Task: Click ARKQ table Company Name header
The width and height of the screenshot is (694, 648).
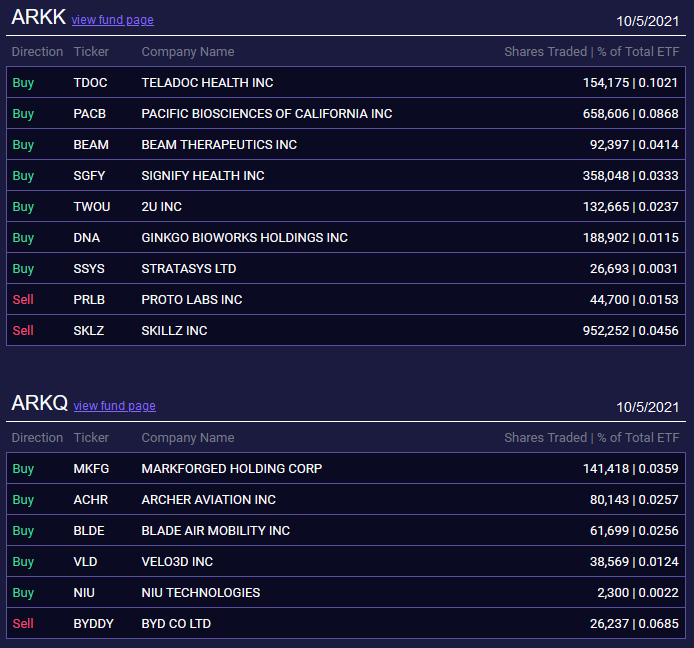Action: tap(188, 438)
